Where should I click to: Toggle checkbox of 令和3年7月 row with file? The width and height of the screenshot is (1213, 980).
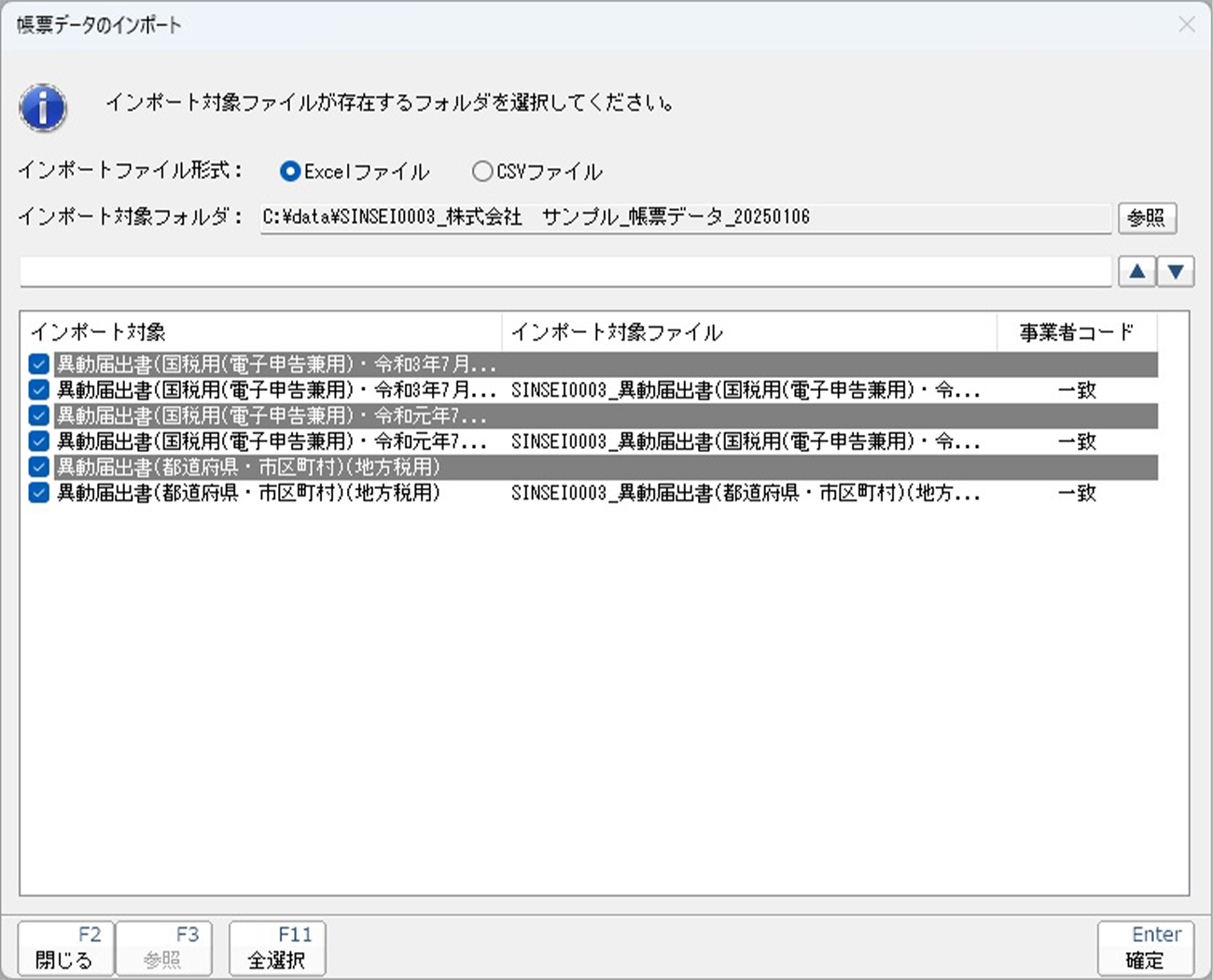point(38,390)
